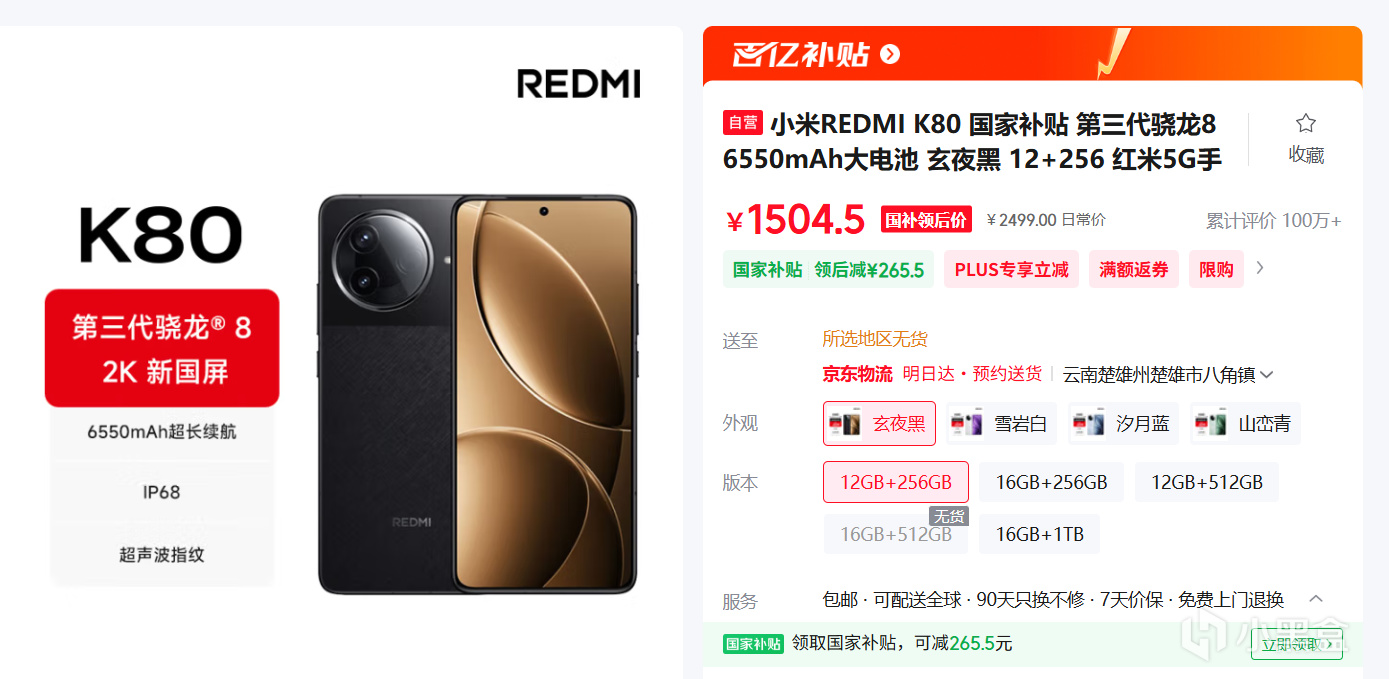Viewport: 1389px width, 679px height.
Task: Click the star favorite icon
Action: pyautogui.click(x=1306, y=124)
